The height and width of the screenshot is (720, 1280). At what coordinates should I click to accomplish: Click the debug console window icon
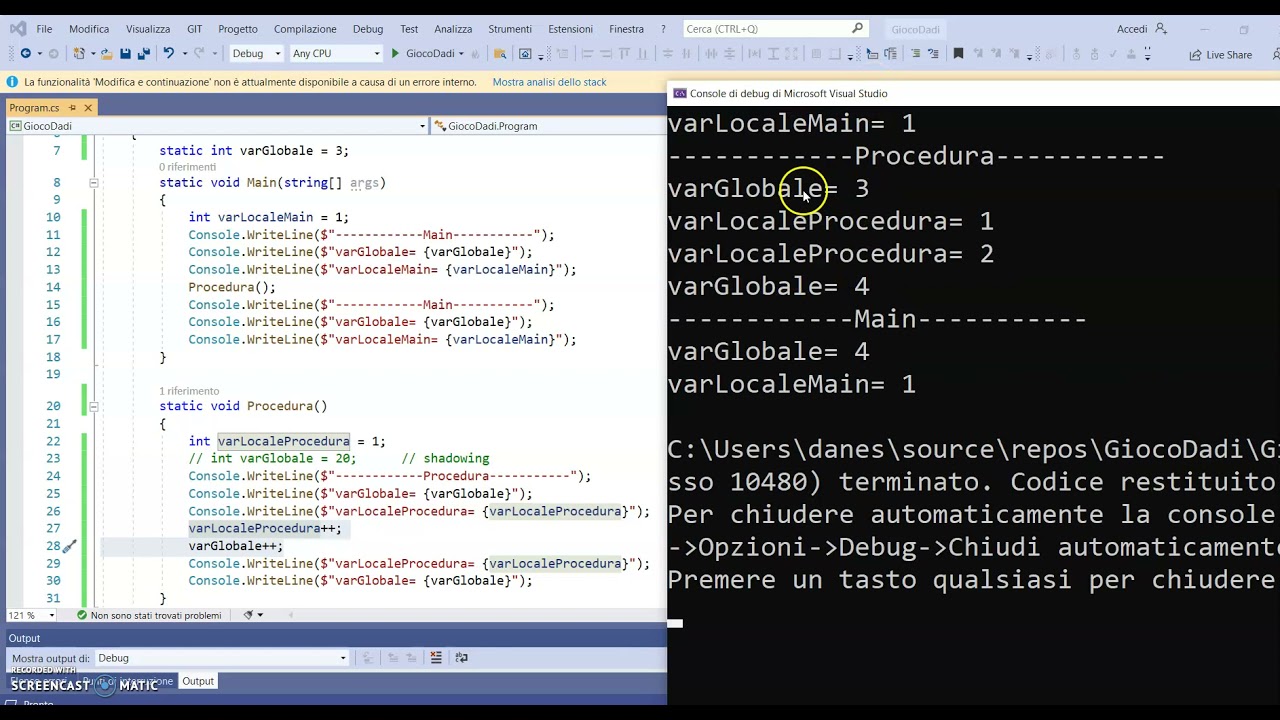[680, 93]
